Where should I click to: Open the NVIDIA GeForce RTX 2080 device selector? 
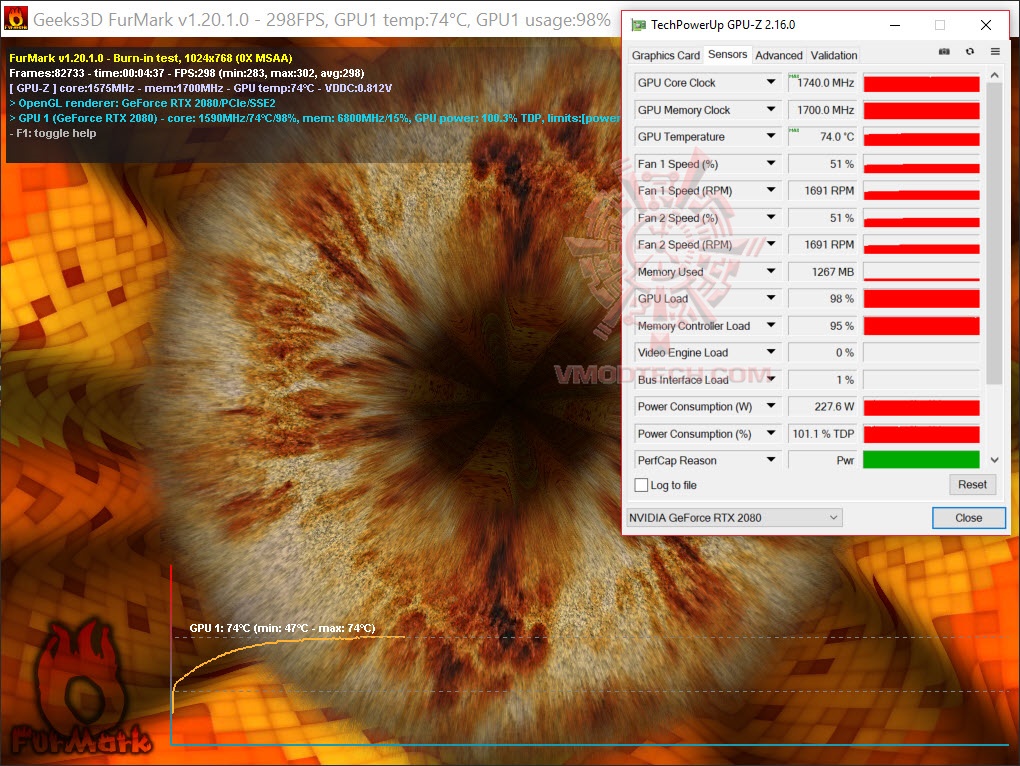[735, 517]
